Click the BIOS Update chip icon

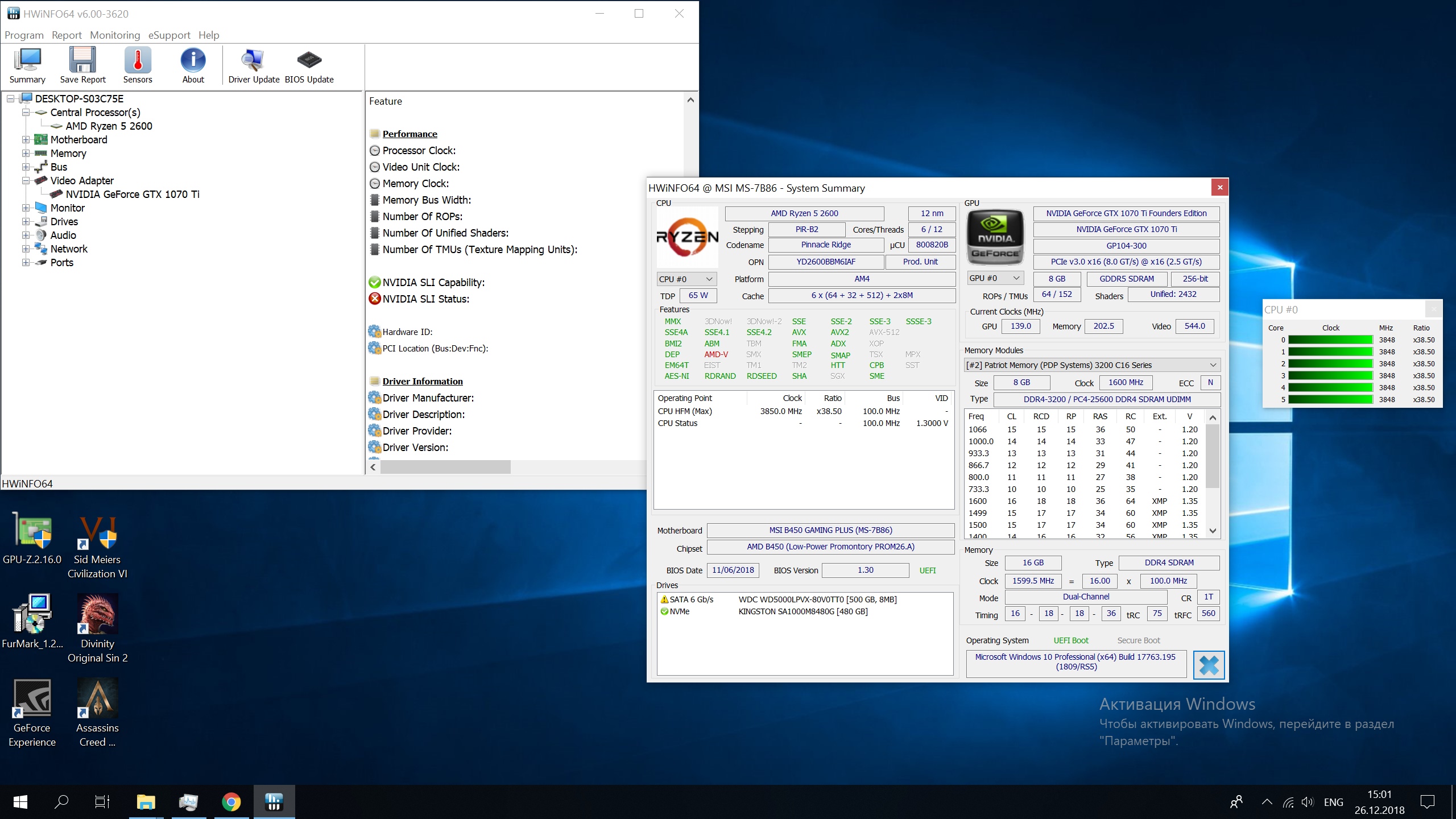click(309, 65)
